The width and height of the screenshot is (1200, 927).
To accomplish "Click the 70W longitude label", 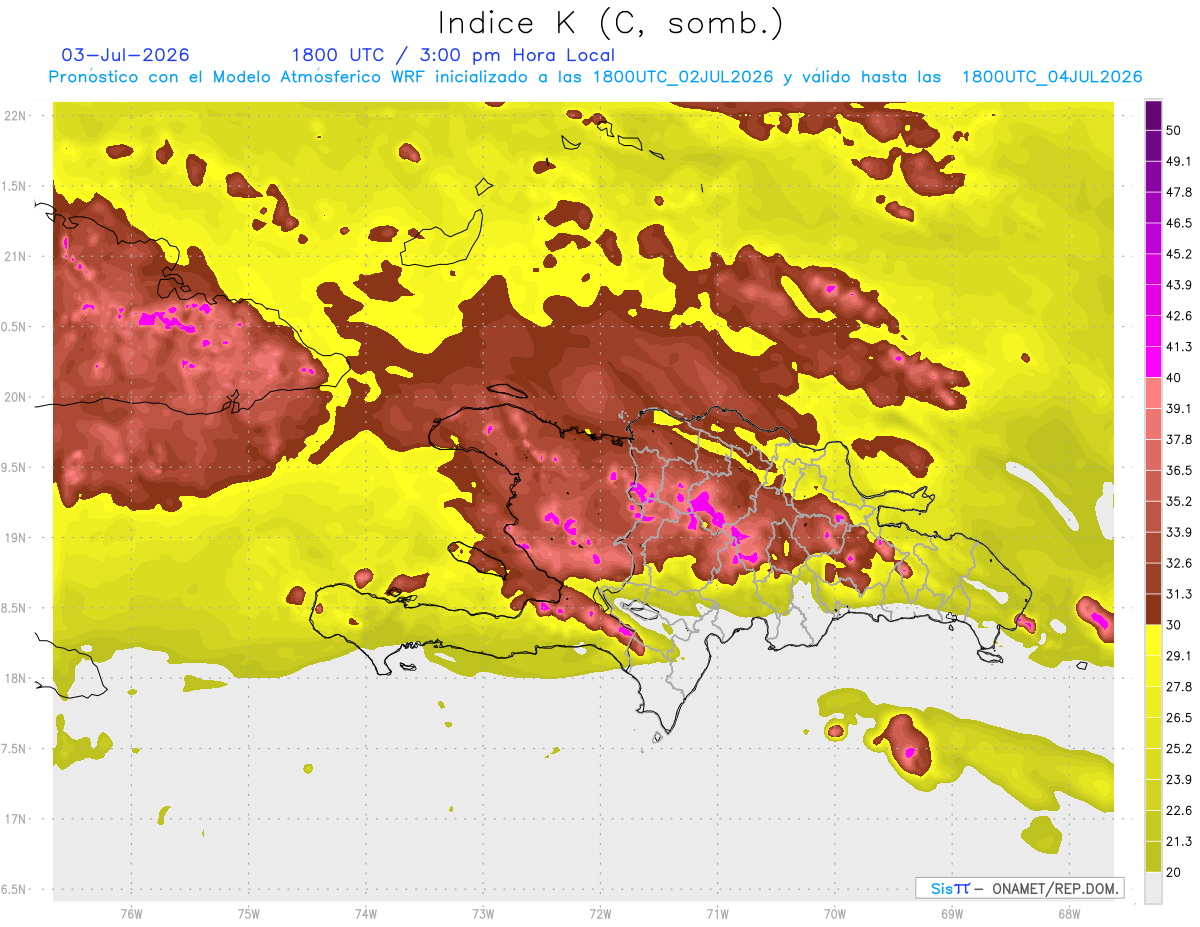I will tap(834, 913).
